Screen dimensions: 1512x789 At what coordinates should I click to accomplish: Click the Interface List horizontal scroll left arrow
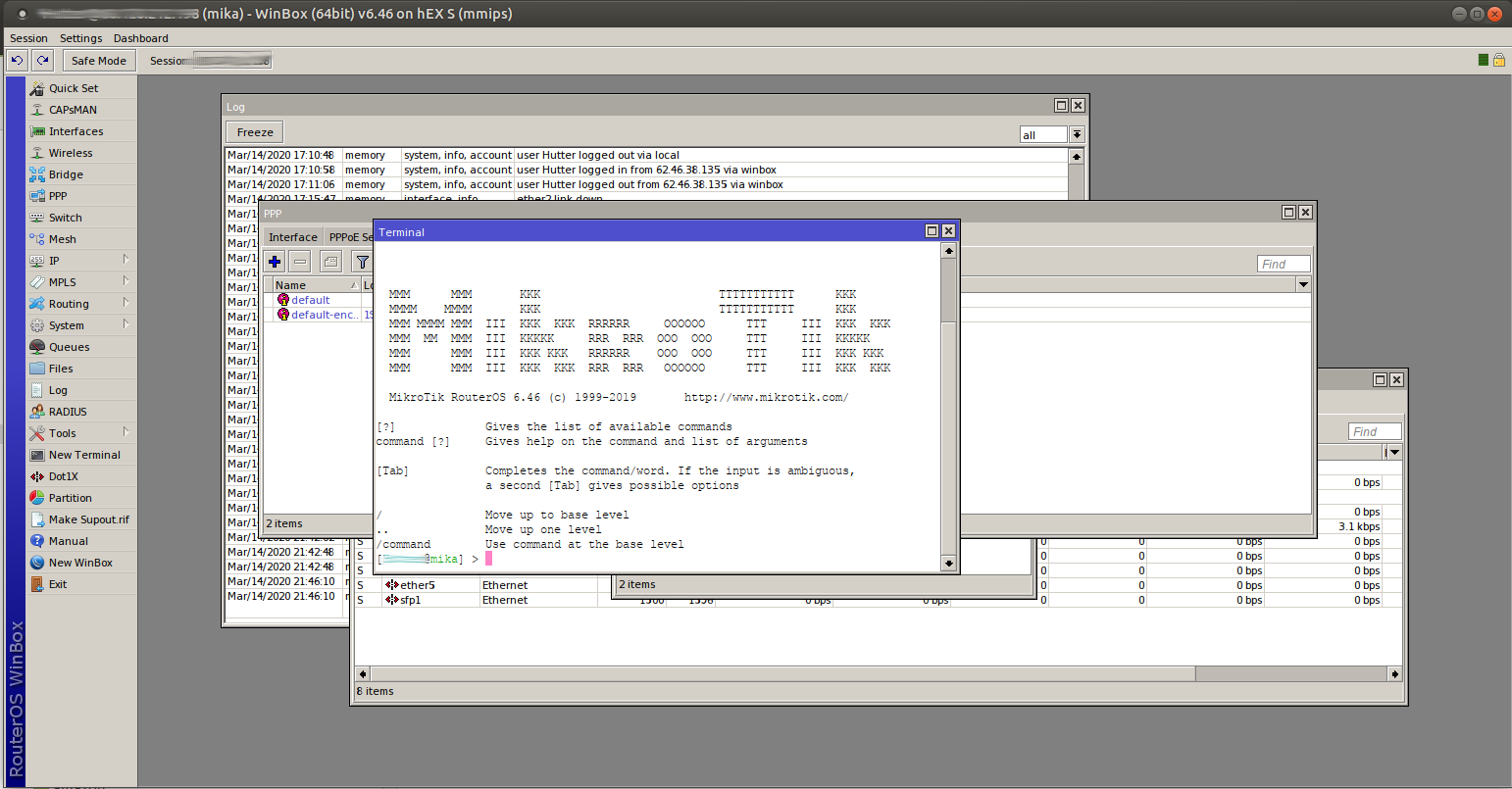[363, 674]
